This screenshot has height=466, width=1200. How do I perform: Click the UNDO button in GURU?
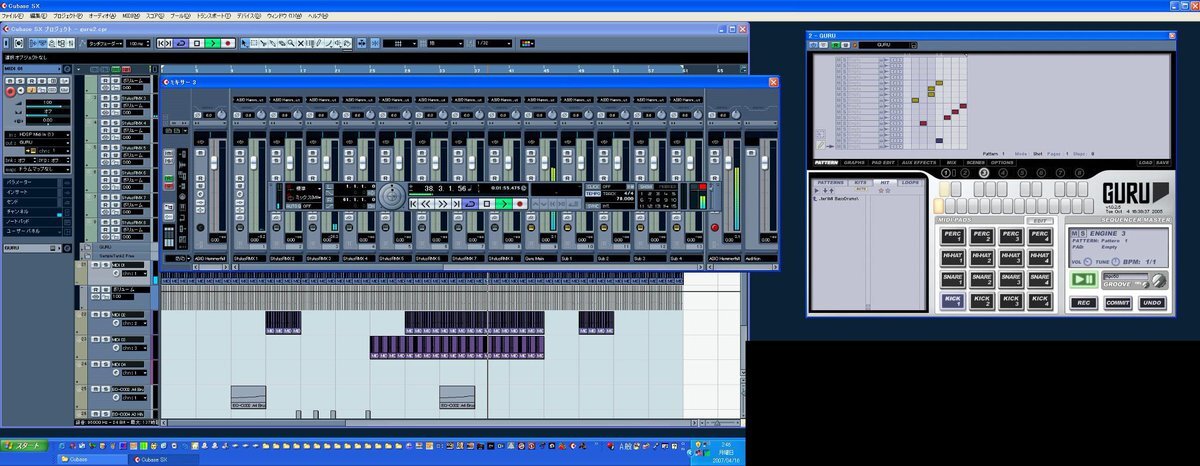click(x=1151, y=302)
